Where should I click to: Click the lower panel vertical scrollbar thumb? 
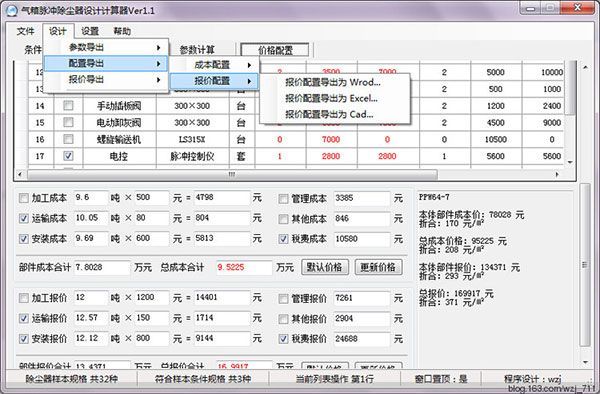click(584, 265)
